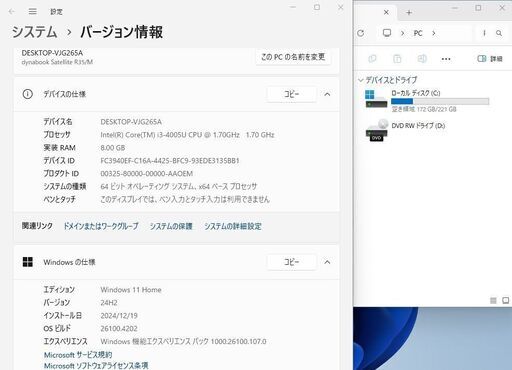Screen dimensions: 512x370
Task: Click the インストール日 value 2024/12/19
Action: (x=119, y=315)
